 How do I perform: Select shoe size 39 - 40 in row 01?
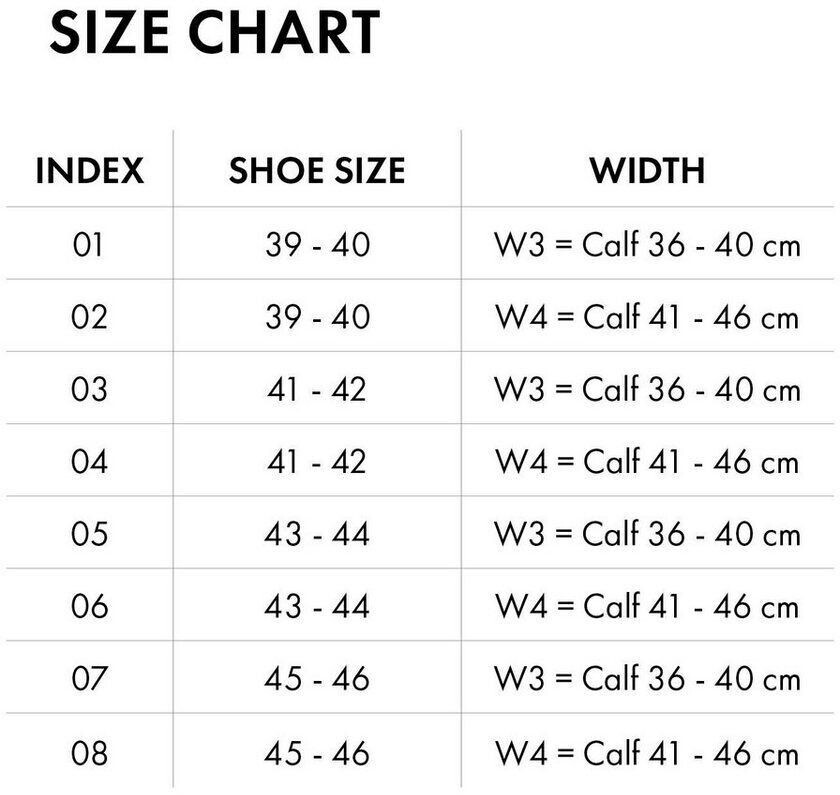(317, 244)
